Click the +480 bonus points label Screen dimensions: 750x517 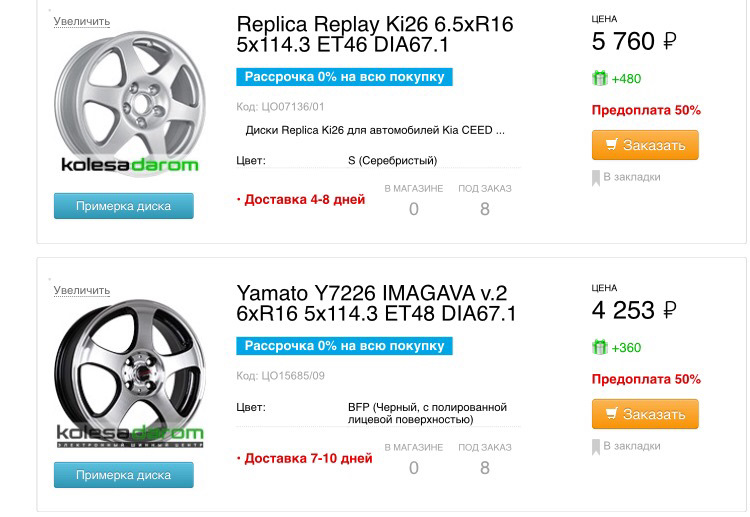point(627,79)
